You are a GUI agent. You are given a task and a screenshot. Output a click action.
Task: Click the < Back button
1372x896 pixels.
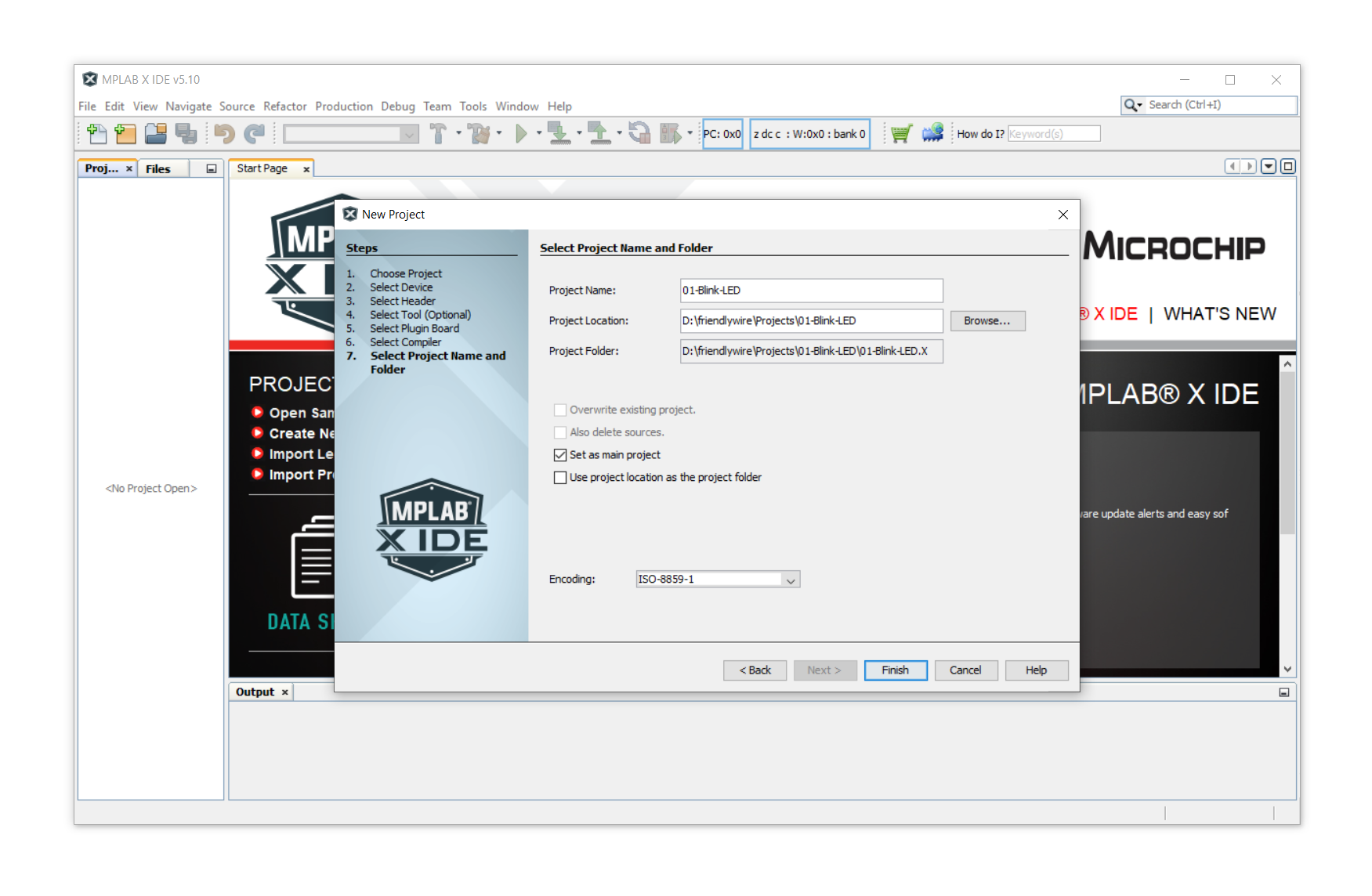click(755, 670)
